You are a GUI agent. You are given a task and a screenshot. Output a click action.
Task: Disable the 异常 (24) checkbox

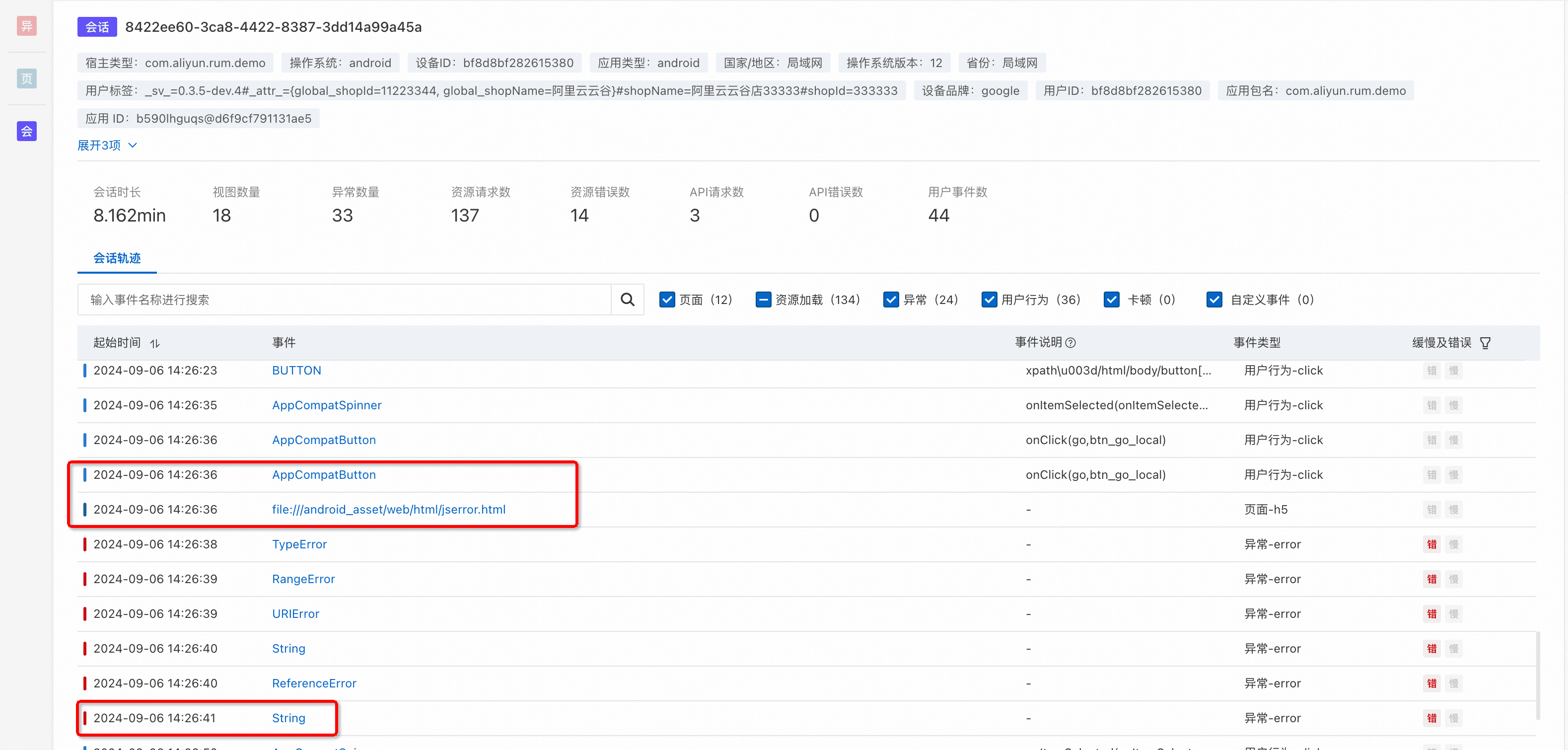[x=891, y=300]
